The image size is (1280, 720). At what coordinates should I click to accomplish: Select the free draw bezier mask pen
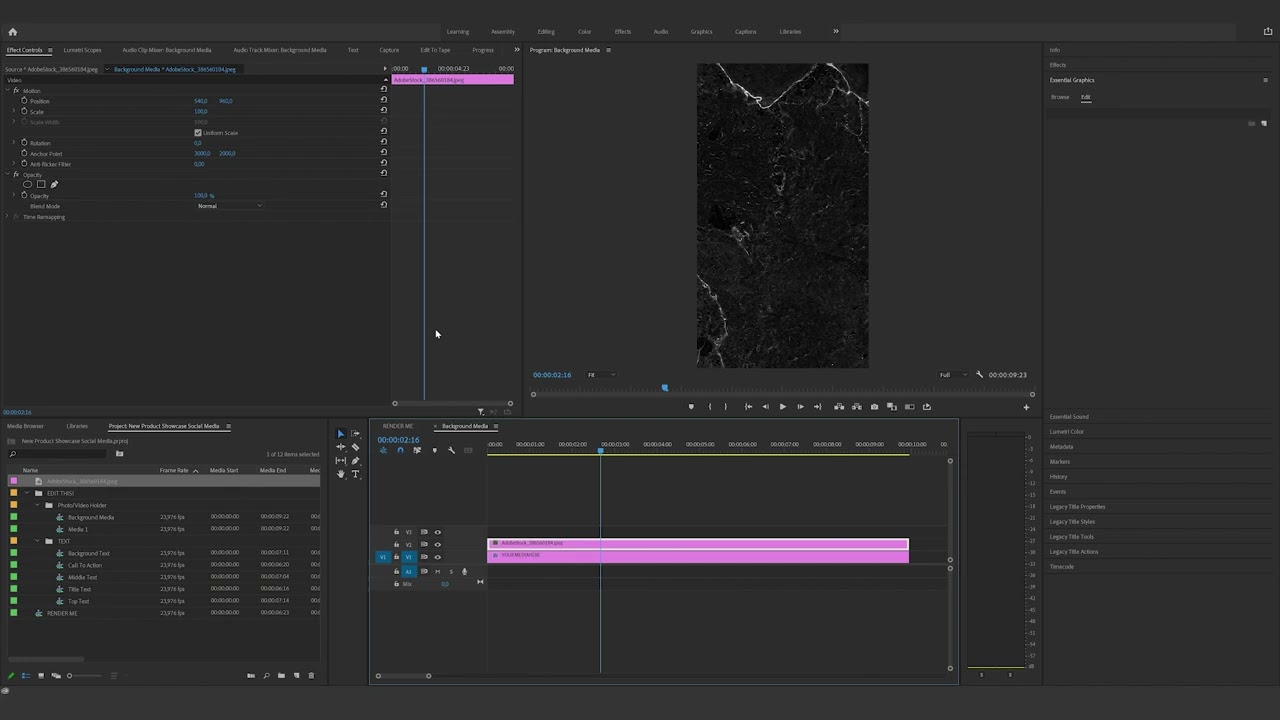pos(54,184)
